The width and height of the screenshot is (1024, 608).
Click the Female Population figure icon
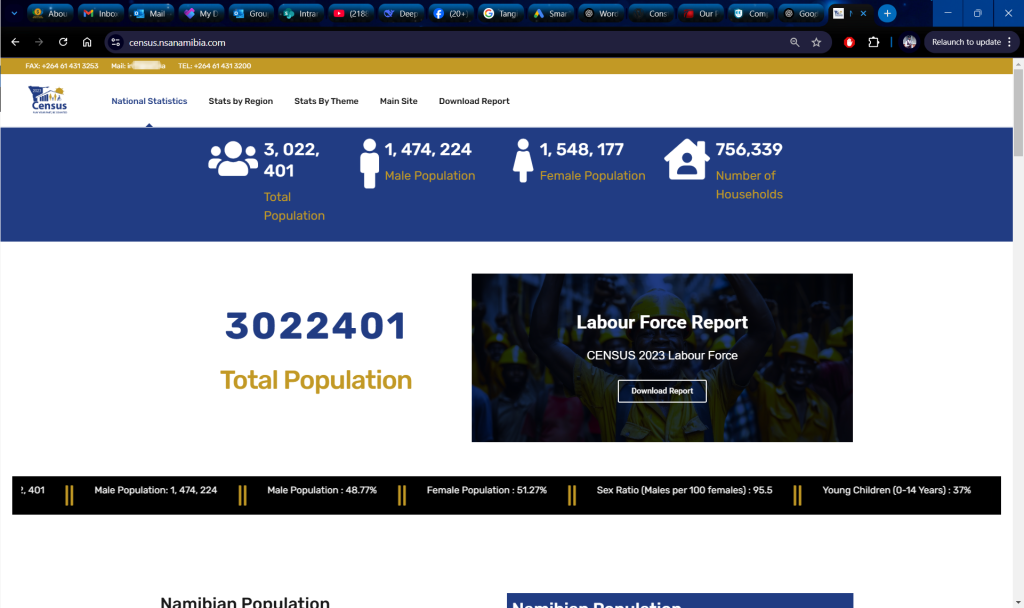(x=522, y=160)
